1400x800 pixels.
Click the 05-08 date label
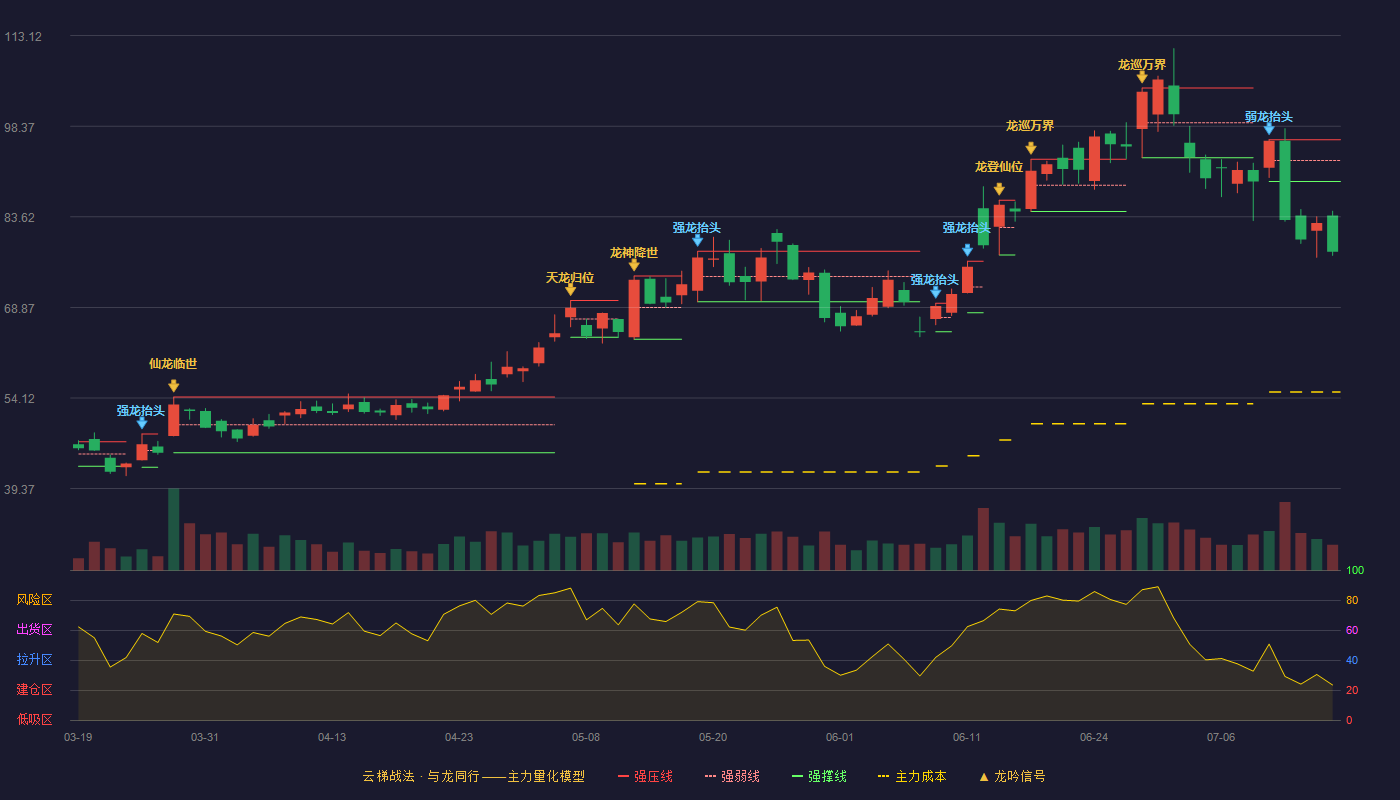tap(586, 737)
